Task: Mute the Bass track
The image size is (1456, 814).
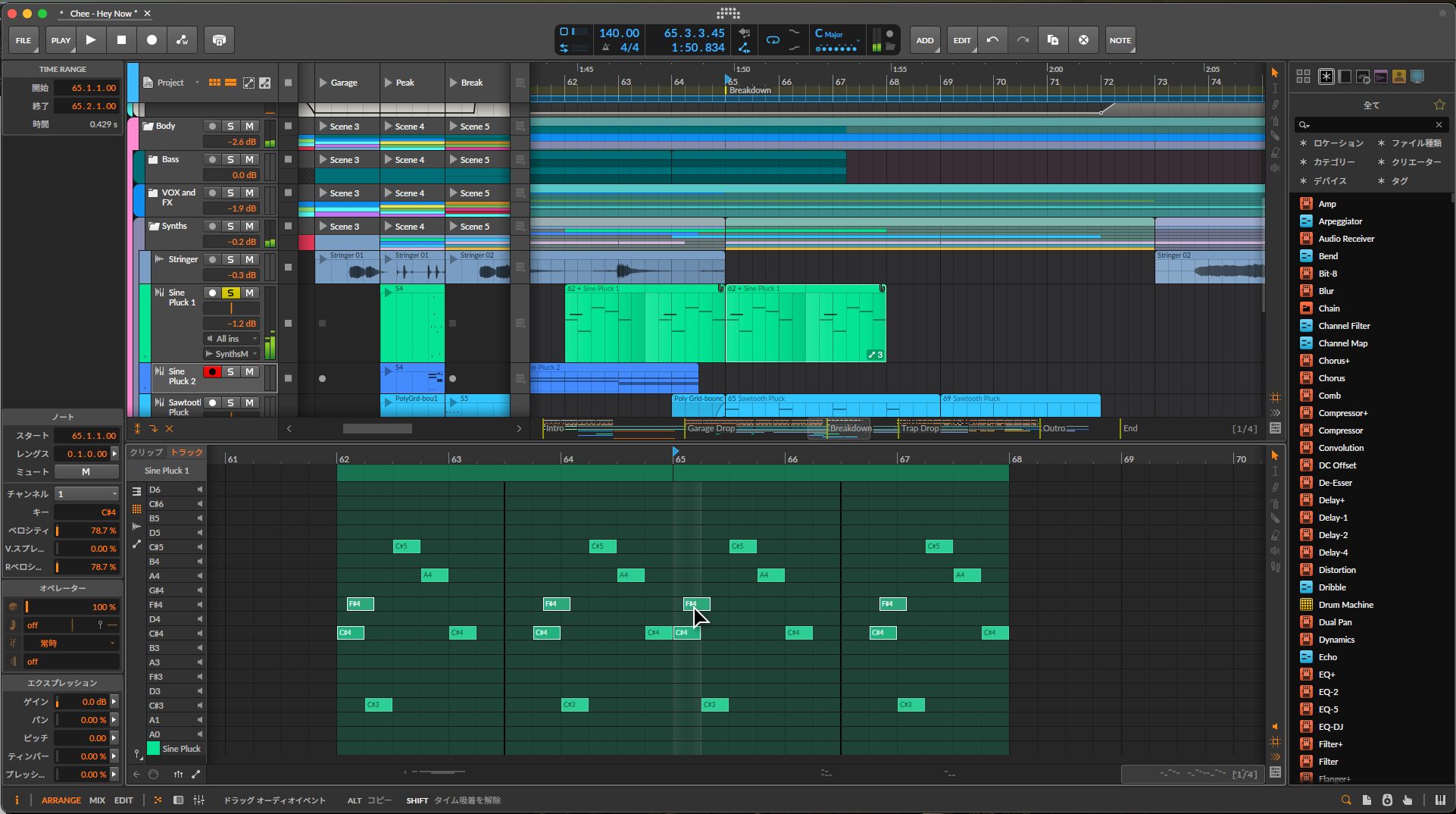Action: 249,160
